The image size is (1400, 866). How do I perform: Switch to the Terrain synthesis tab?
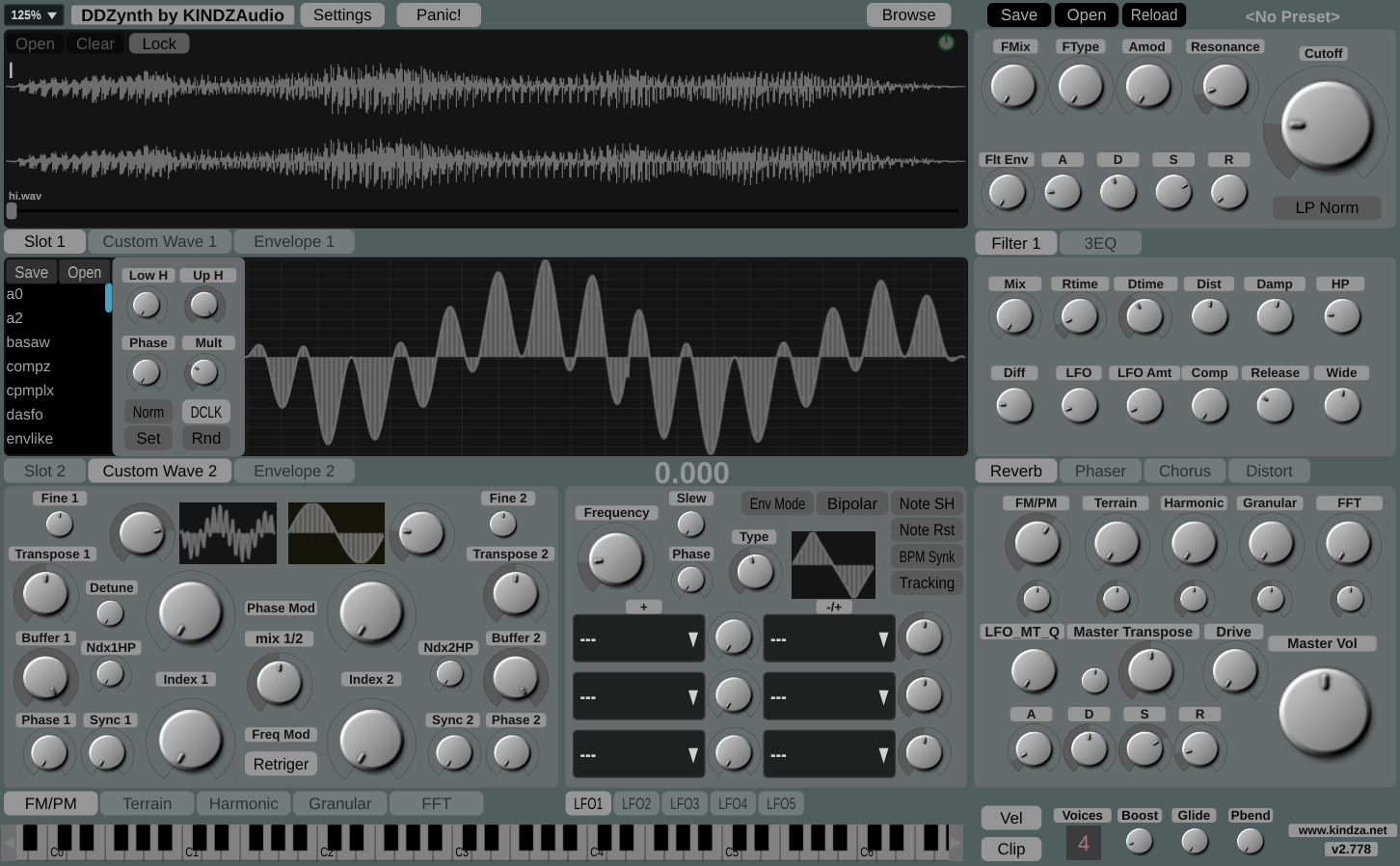pos(148,803)
